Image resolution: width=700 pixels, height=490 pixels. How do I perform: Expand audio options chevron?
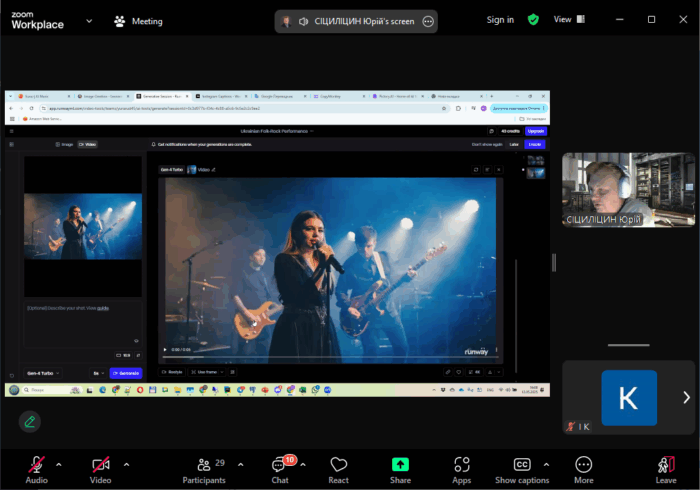[59, 464]
